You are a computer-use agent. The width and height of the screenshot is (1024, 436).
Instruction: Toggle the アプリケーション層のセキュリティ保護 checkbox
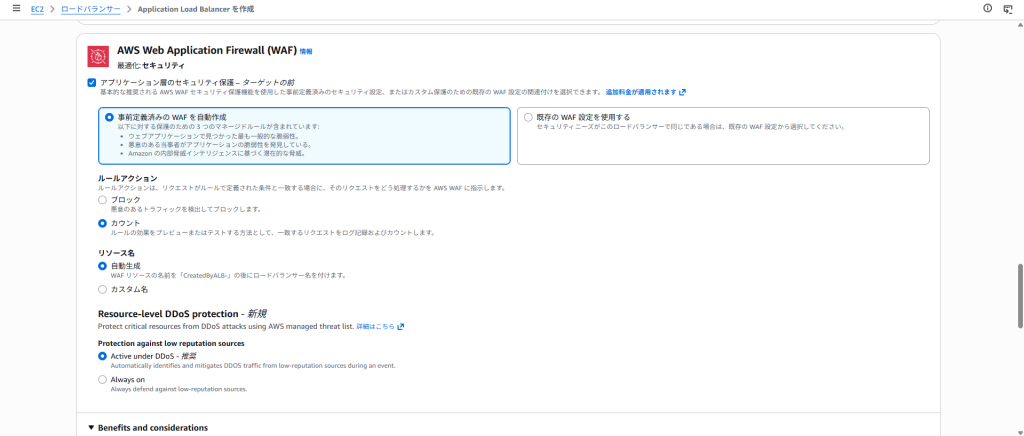[91, 82]
